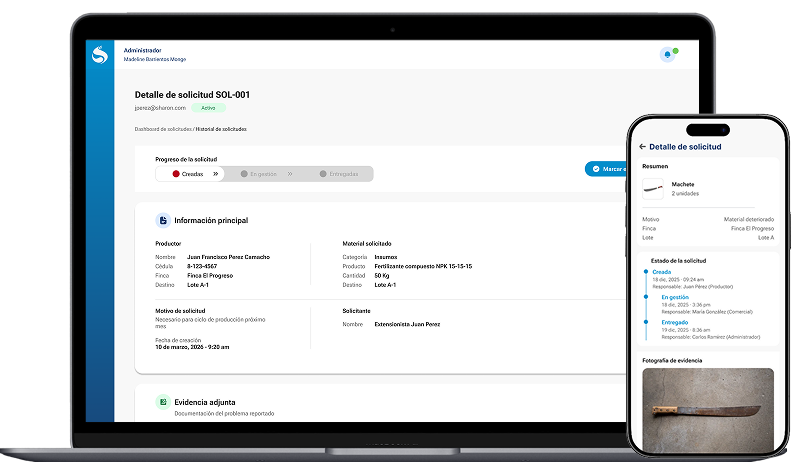Tap the Material deteriorado value on the phone
Viewport: 794px width, 462px height.
tap(749, 219)
